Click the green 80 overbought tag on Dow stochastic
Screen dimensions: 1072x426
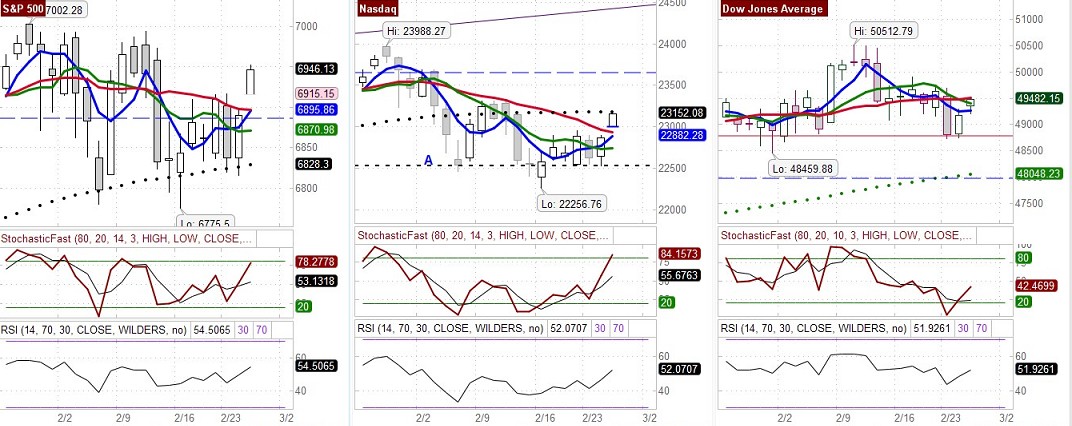click(1022, 259)
